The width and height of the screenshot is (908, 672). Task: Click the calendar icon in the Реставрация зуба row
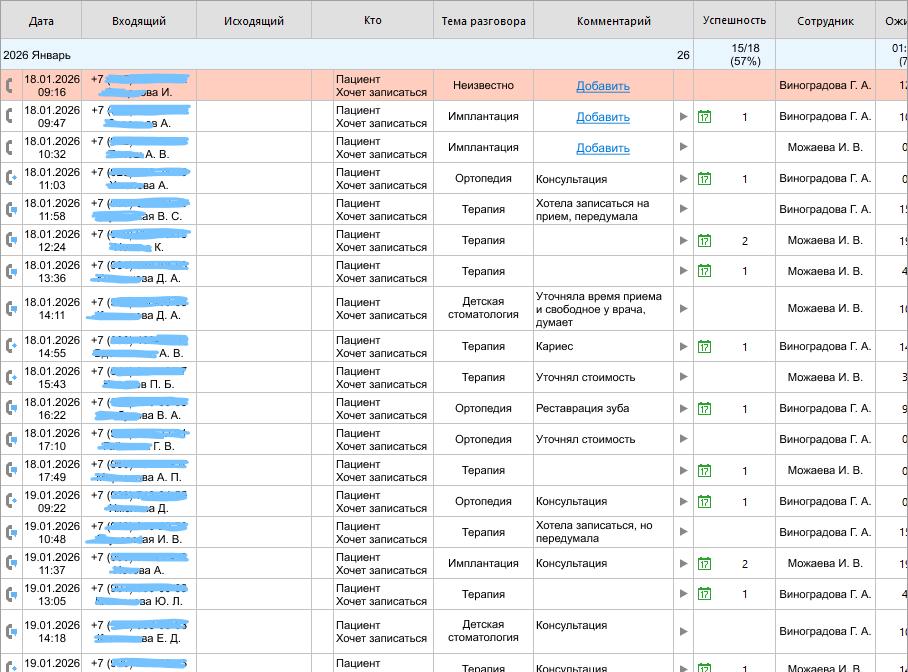(704, 409)
